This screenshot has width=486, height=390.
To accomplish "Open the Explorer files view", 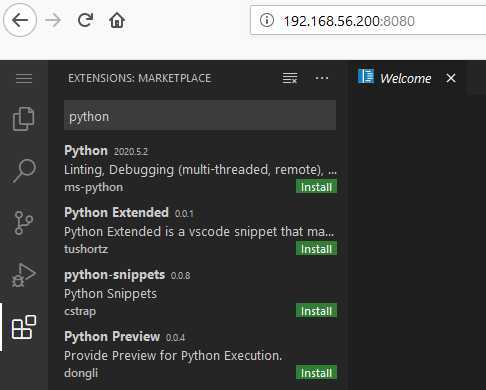I will pos(24,119).
